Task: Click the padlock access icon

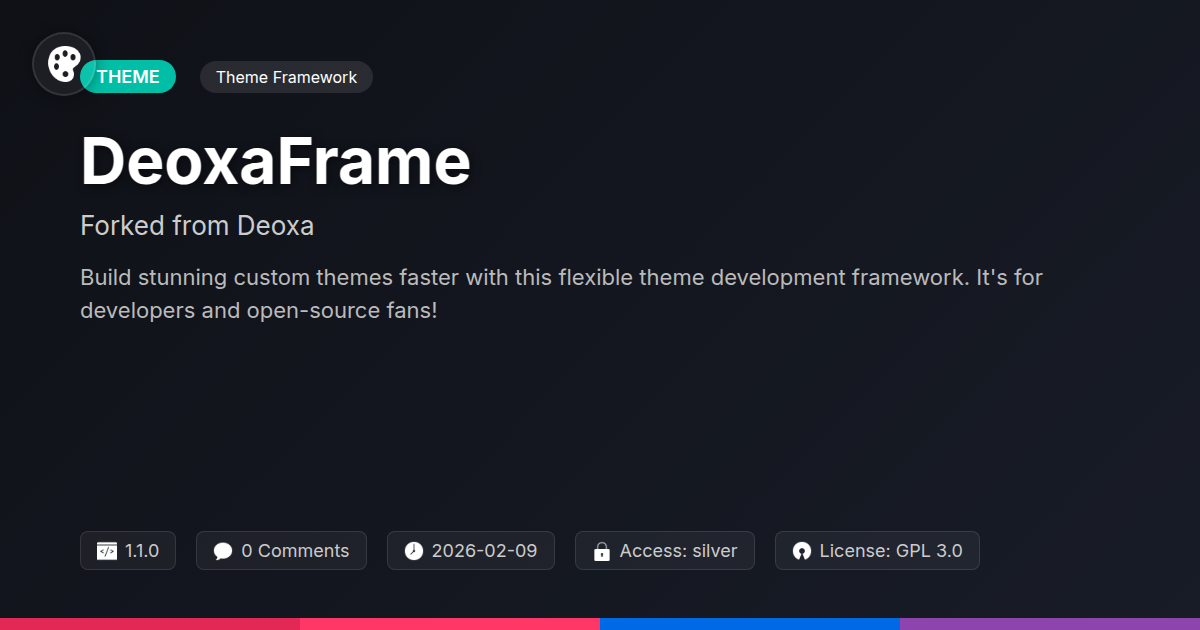Action: pyautogui.click(x=602, y=551)
